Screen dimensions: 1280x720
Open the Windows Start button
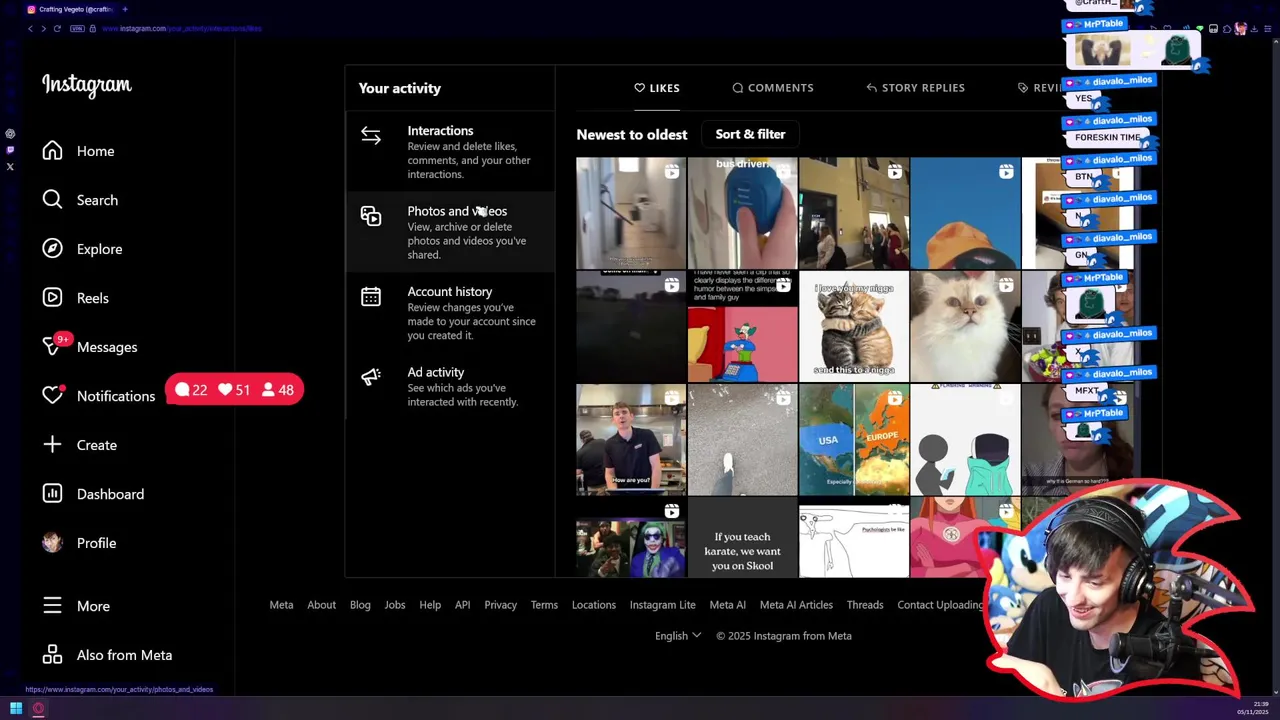16,708
